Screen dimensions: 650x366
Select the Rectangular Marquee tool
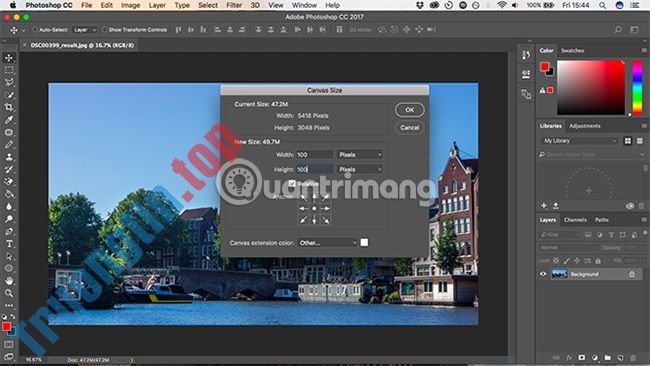click(9, 70)
